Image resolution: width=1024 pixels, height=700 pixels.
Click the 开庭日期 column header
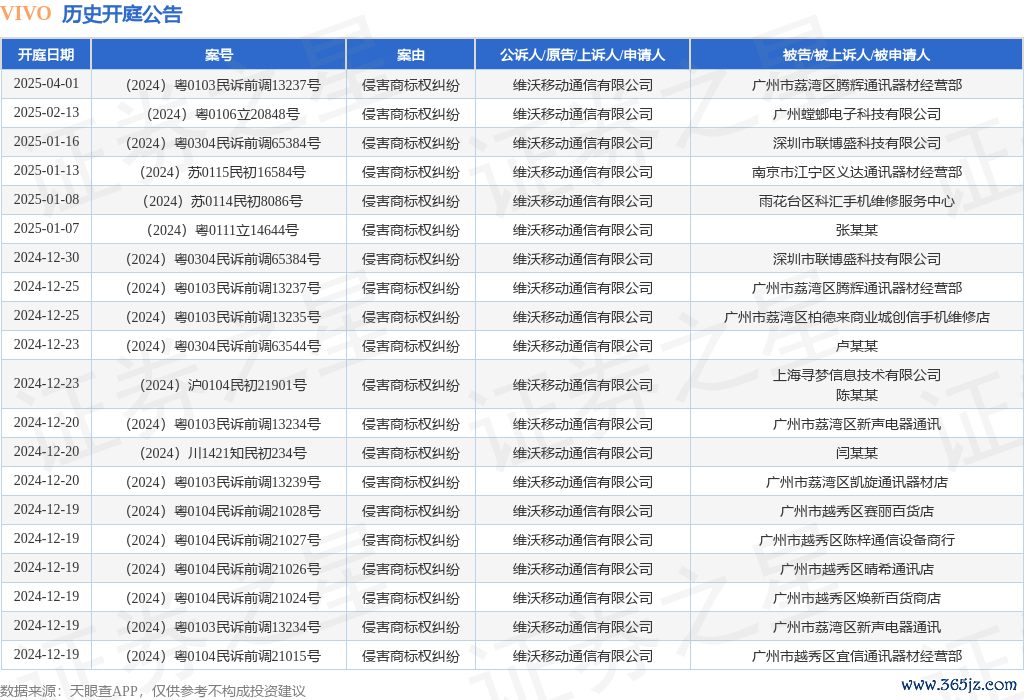click(x=46, y=55)
